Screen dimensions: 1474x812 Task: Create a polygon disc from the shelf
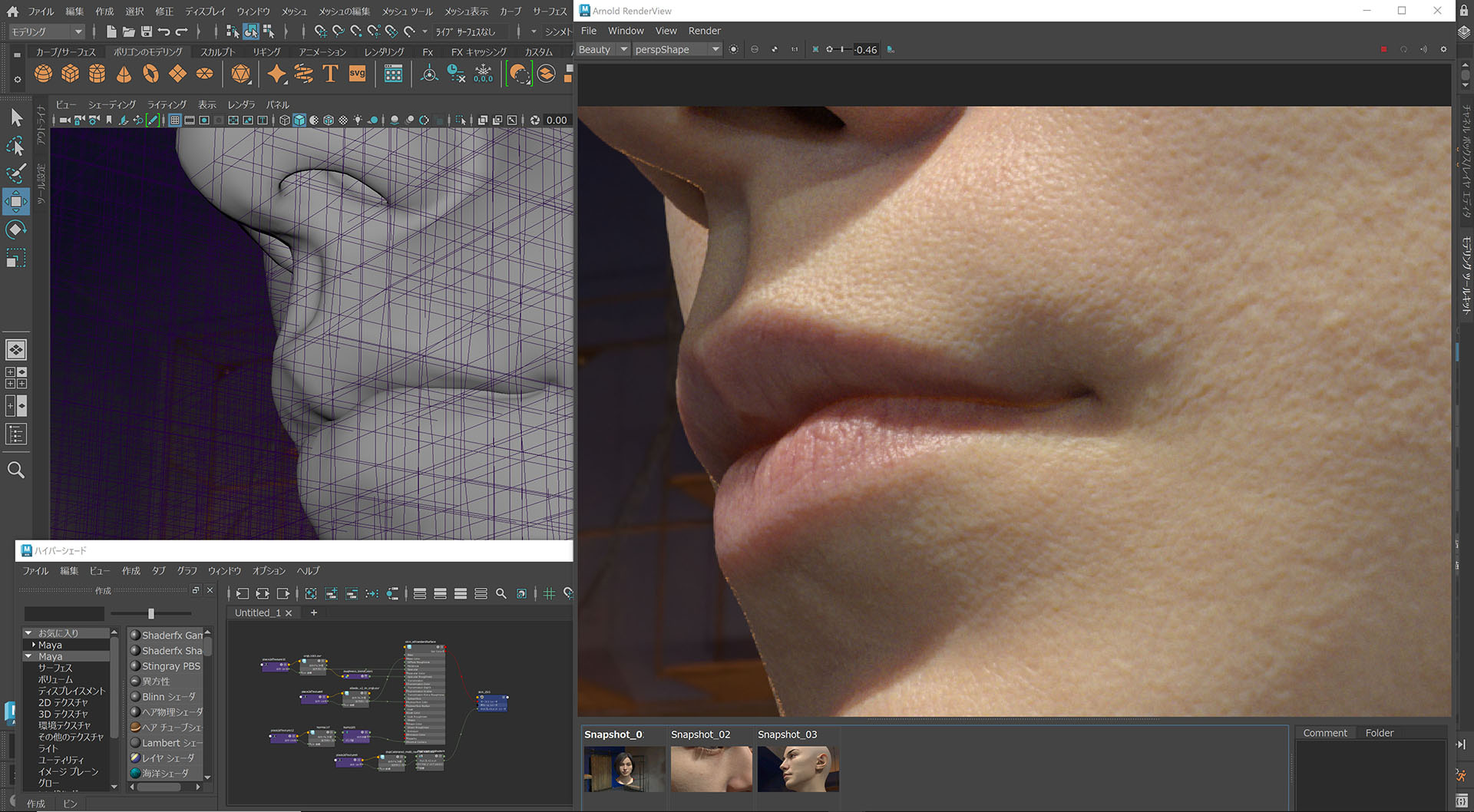(x=204, y=74)
